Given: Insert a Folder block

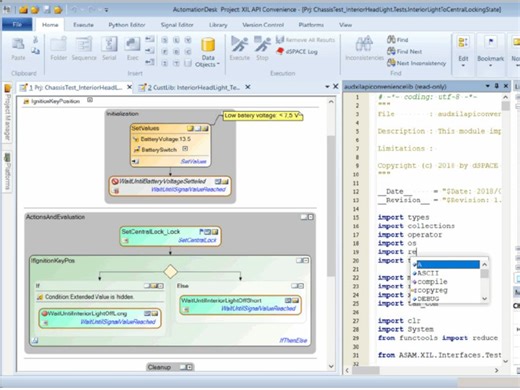Looking at the screenshot, I should tap(59, 49).
